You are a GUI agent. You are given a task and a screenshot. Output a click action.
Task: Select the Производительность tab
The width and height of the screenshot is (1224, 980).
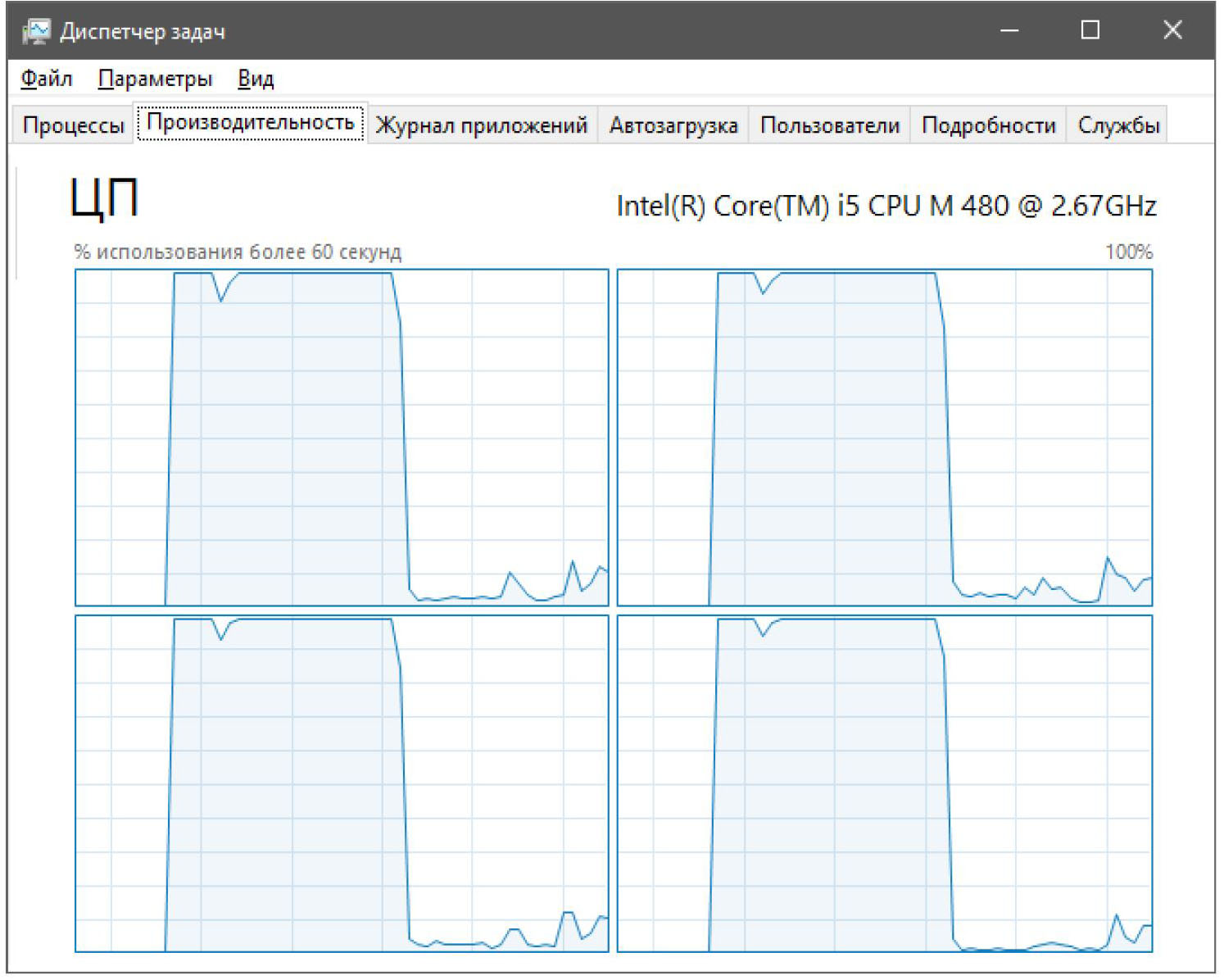click(250, 123)
